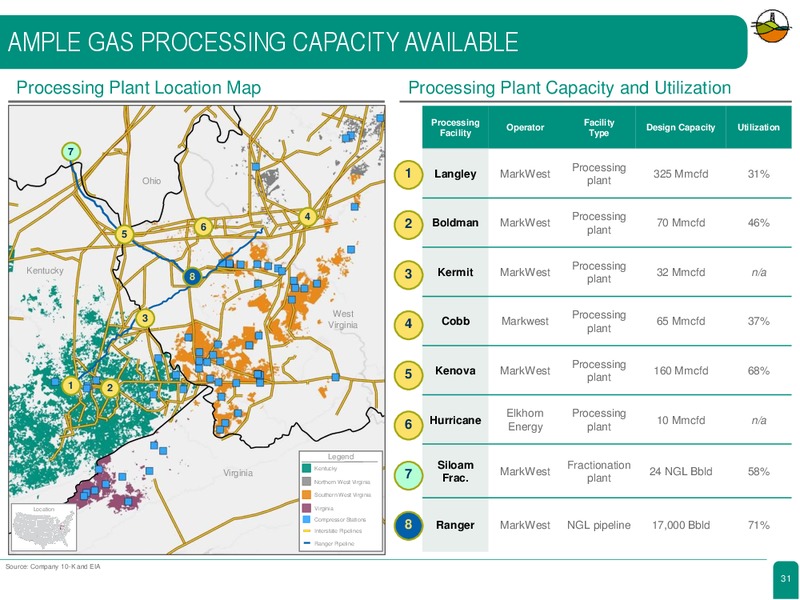Viewport: 800px width, 600px height.
Task: Click the 'Facility Type' column header
Action: 599,128
